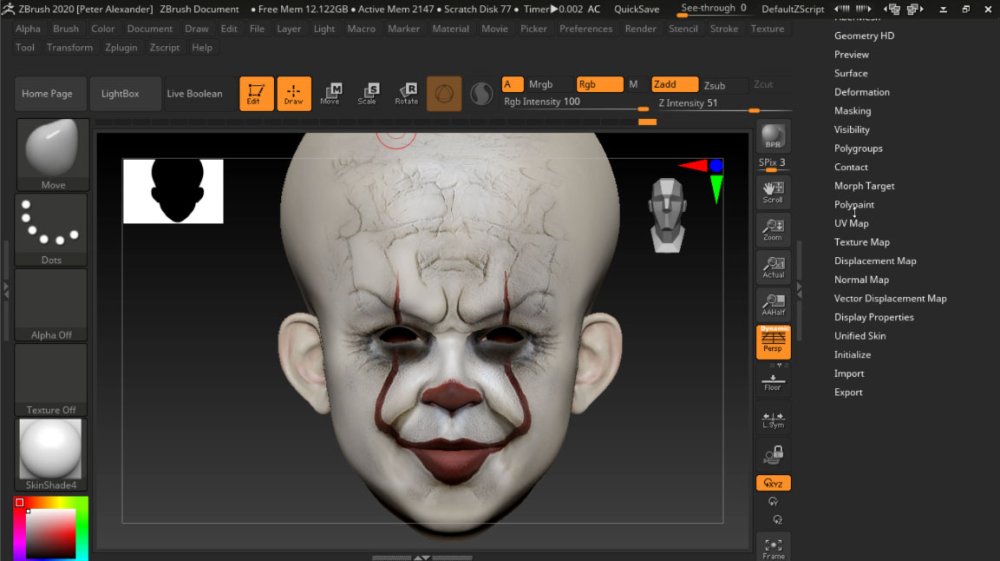Toggle XYZ rotation mode
The image size is (1000, 561).
[773, 483]
